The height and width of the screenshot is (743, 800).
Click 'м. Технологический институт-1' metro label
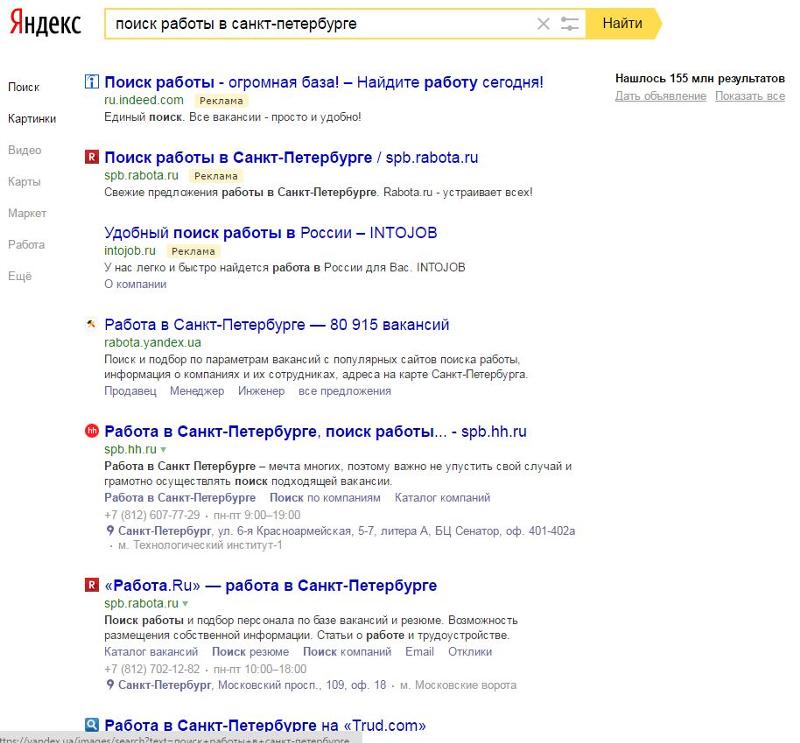point(200,546)
